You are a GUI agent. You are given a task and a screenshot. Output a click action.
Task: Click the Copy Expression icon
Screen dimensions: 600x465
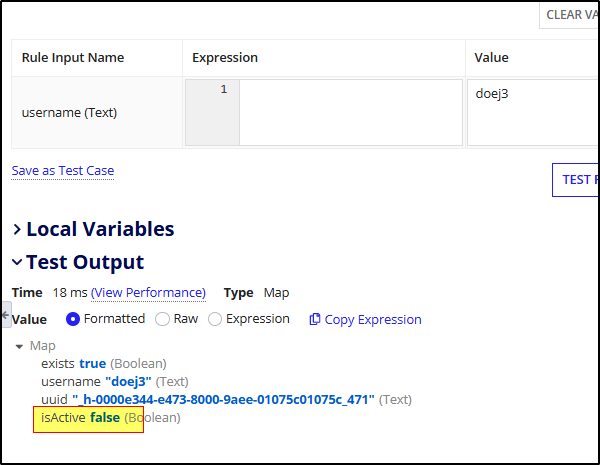pyautogui.click(x=315, y=319)
